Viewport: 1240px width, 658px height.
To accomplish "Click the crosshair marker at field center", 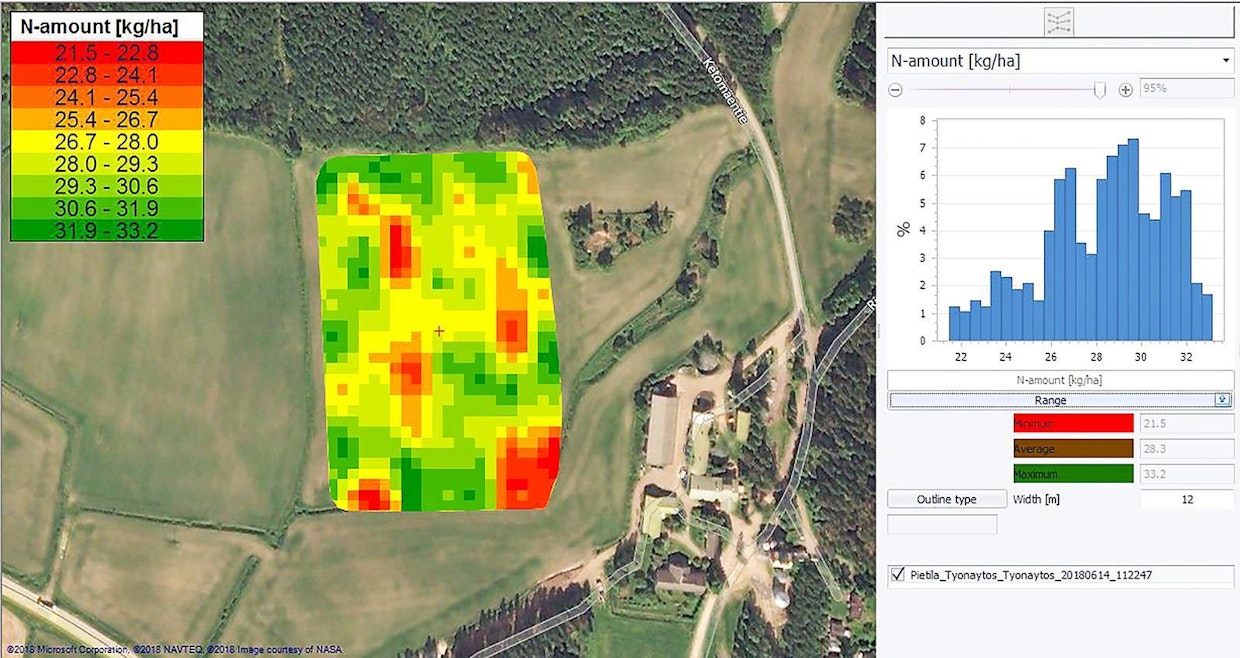I will [x=438, y=331].
